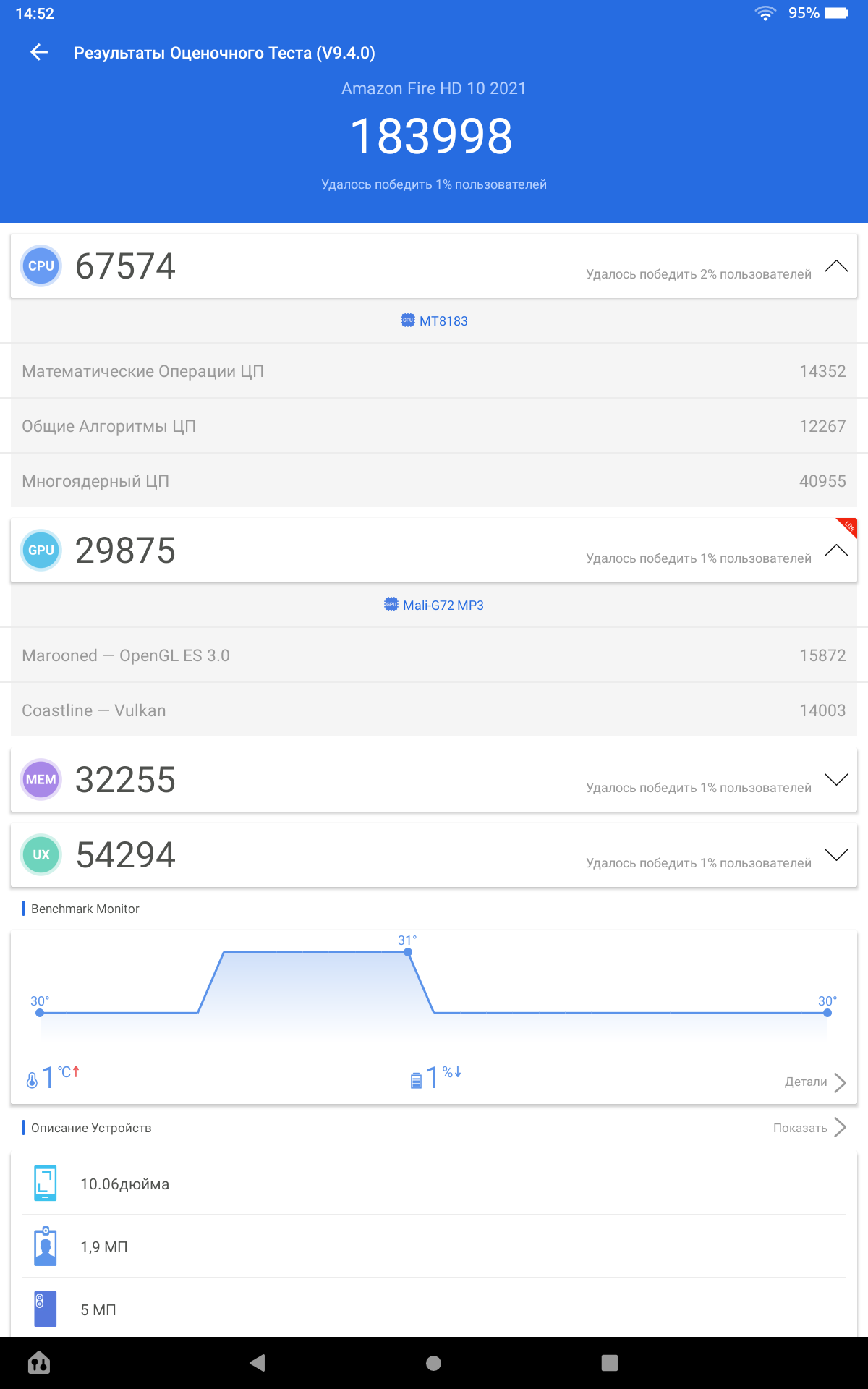
Task: Tap the back arrow in header
Action: 39,52
